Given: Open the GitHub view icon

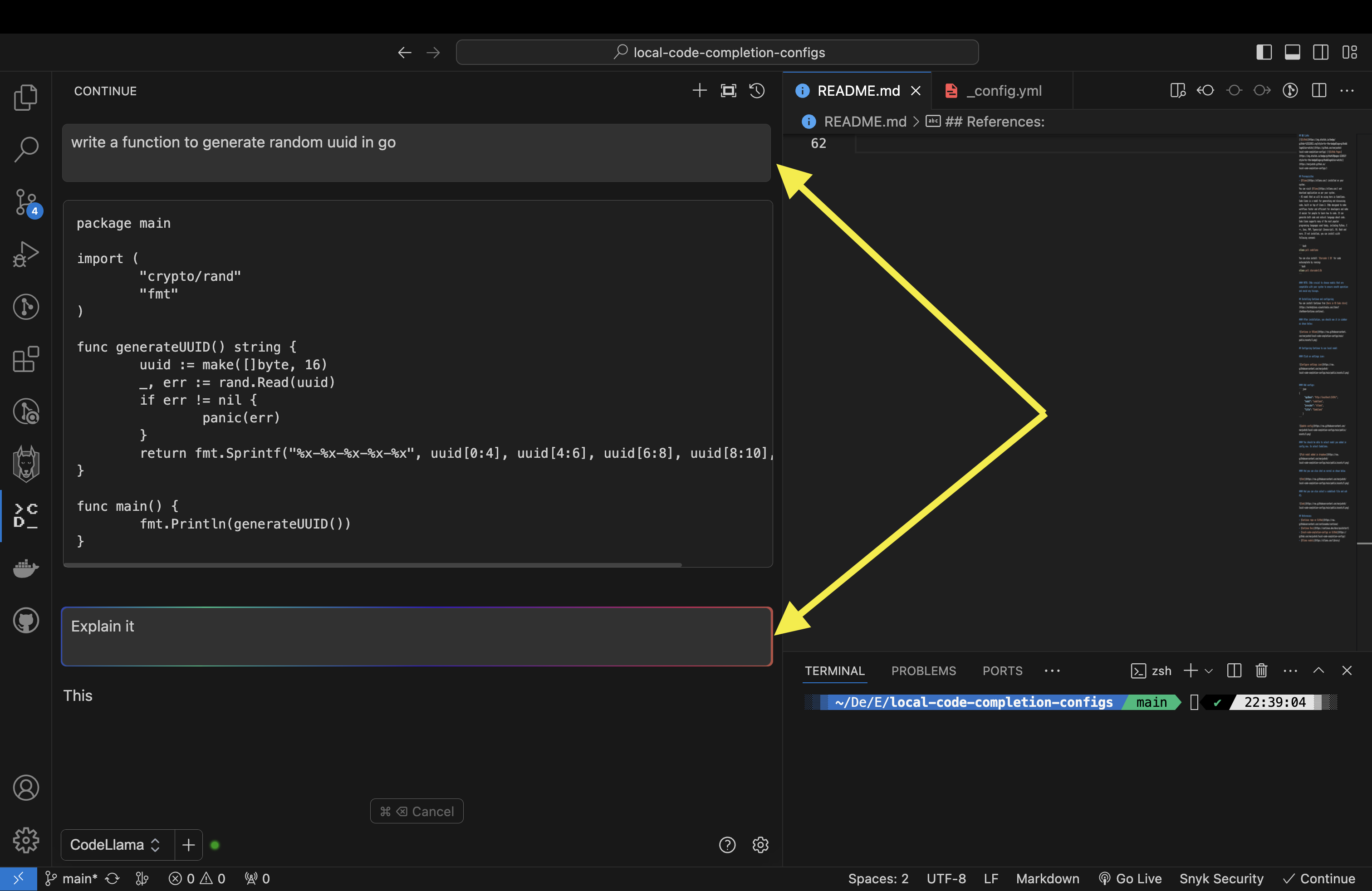Looking at the screenshot, I should 25,621.
